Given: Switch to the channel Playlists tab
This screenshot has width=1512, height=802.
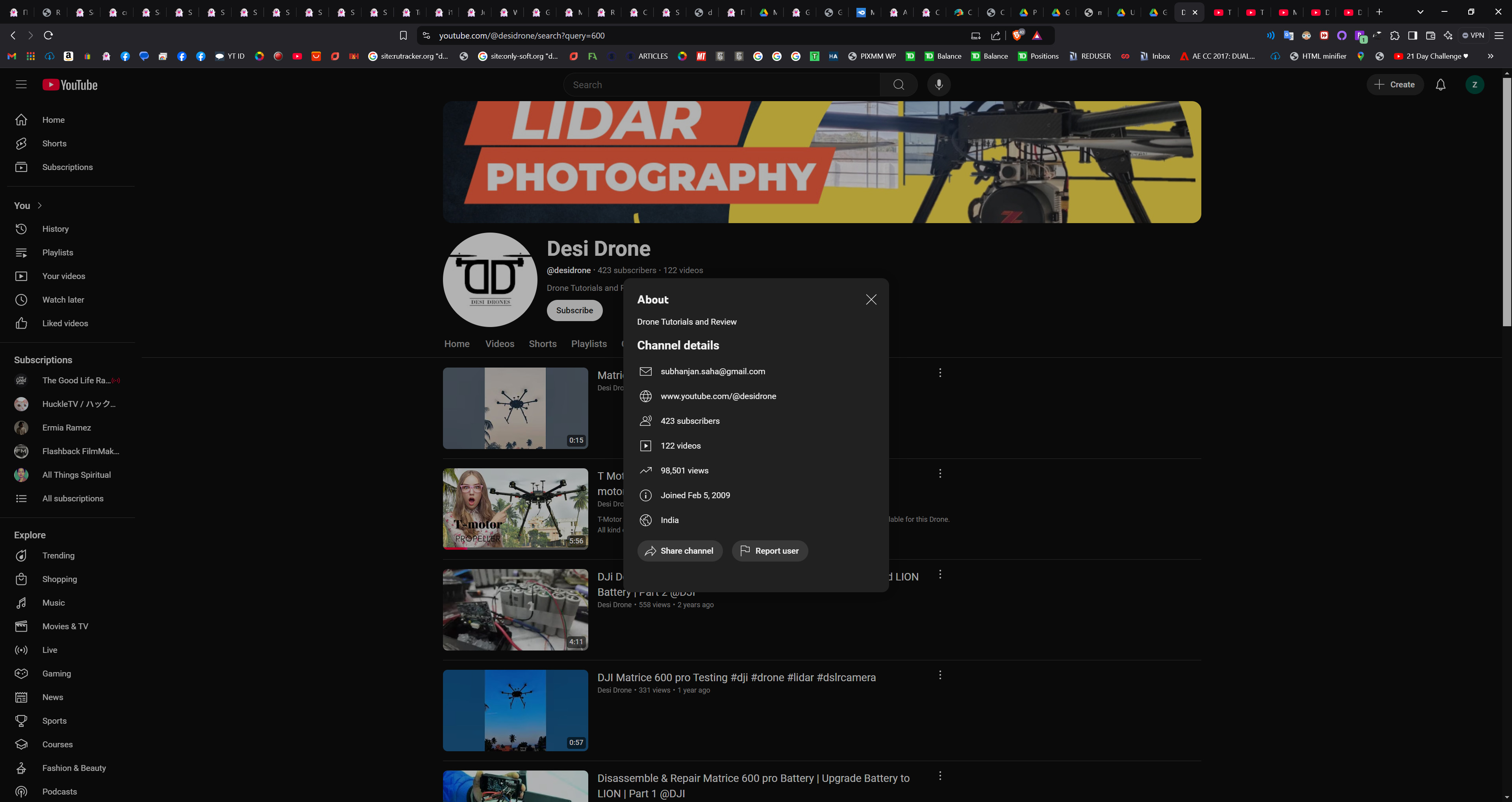Looking at the screenshot, I should 589,344.
